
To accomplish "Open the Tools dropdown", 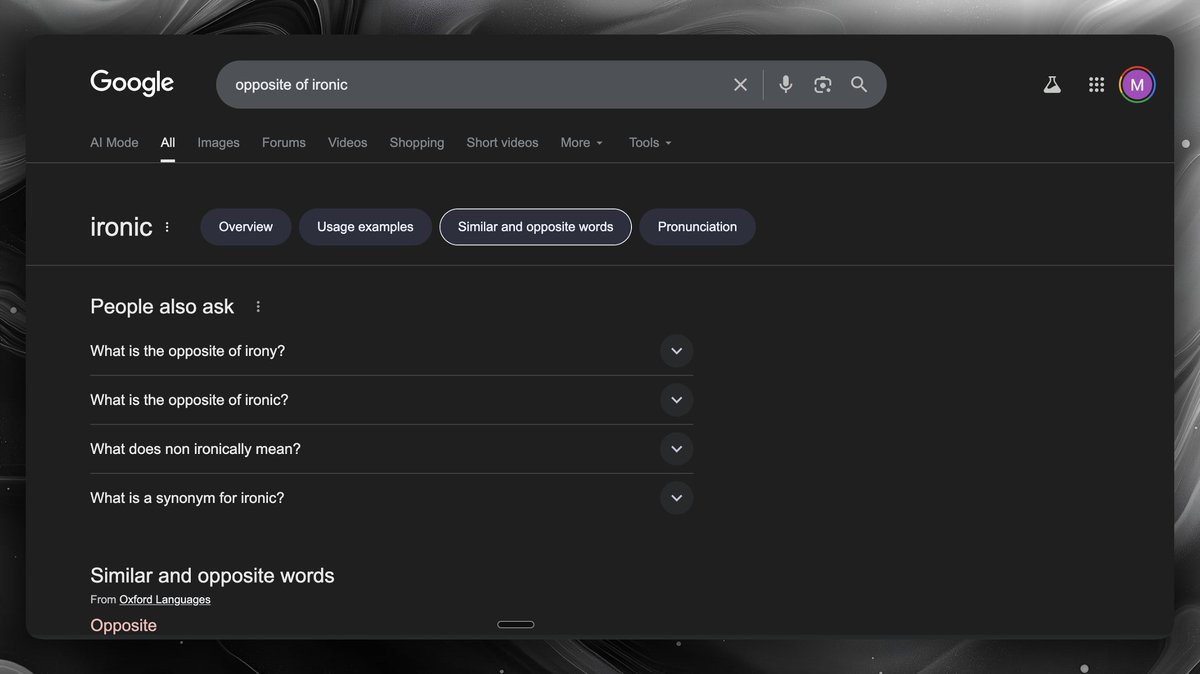I will [650, 143].
